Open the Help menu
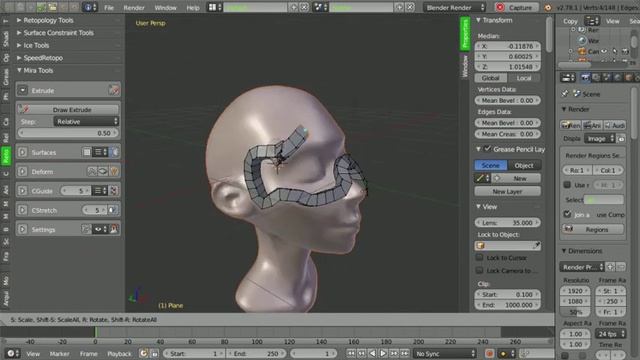640x360 pixels. [193, 8]
